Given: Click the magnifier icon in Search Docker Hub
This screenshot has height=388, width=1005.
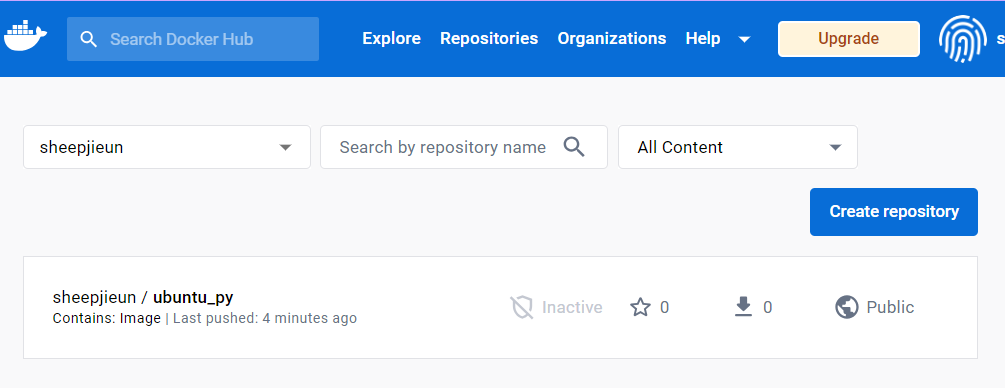Looking at the screenshot, I should point(88,39).
